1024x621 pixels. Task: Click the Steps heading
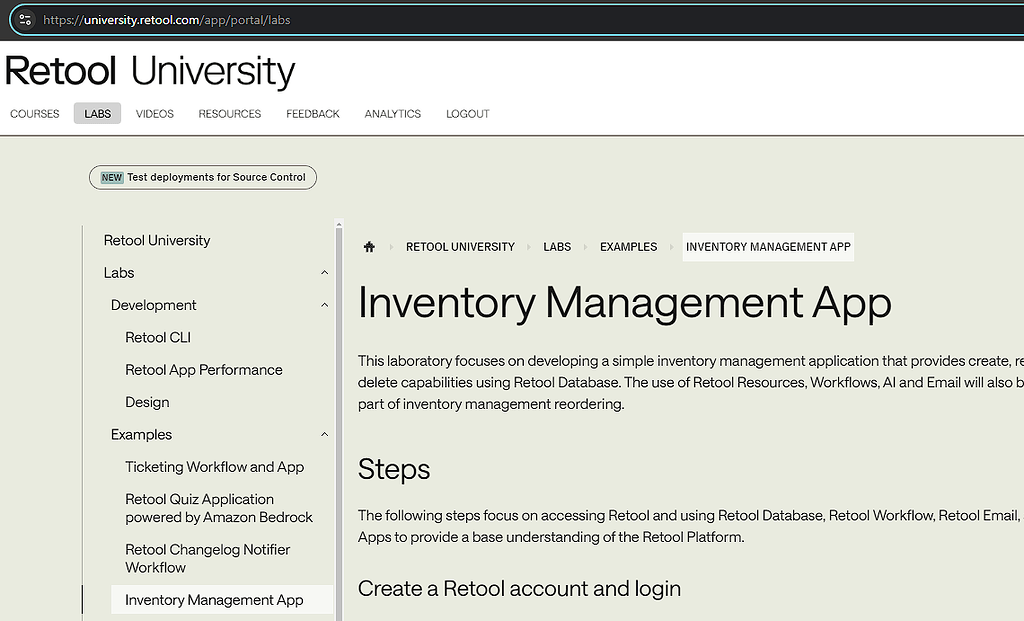coord(394,469)
